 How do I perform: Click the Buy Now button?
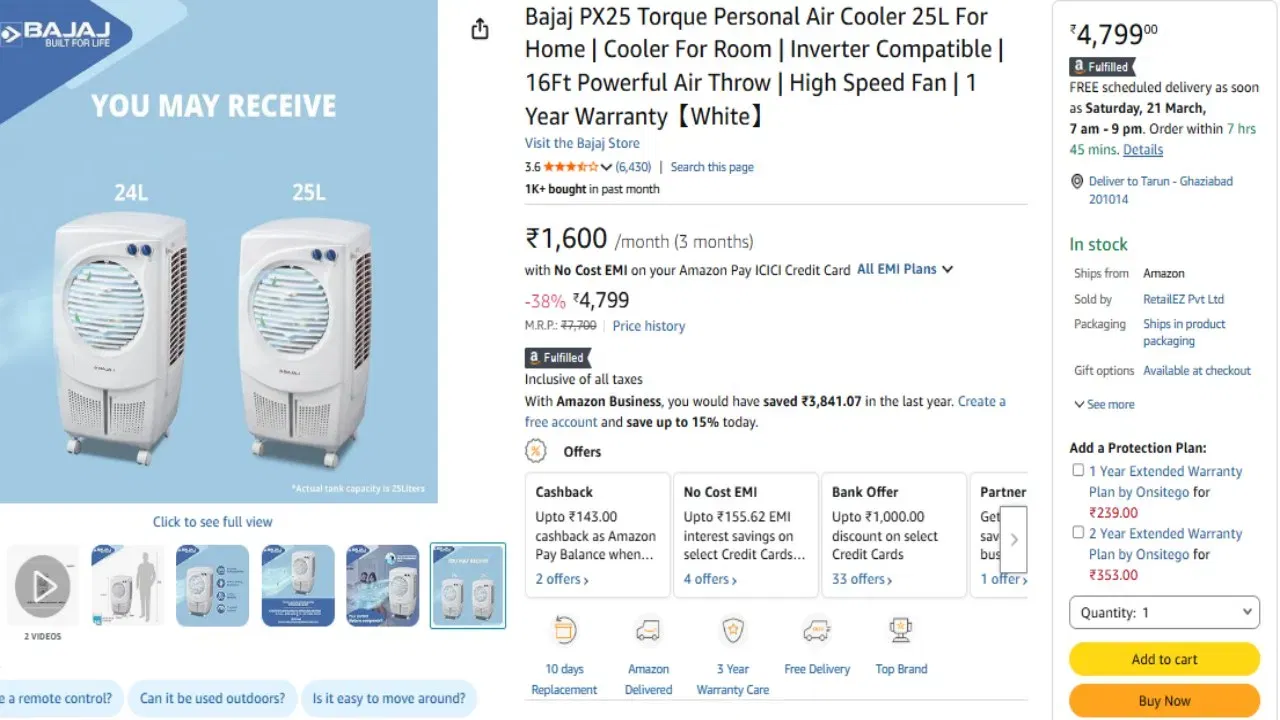click(1164, 700)
